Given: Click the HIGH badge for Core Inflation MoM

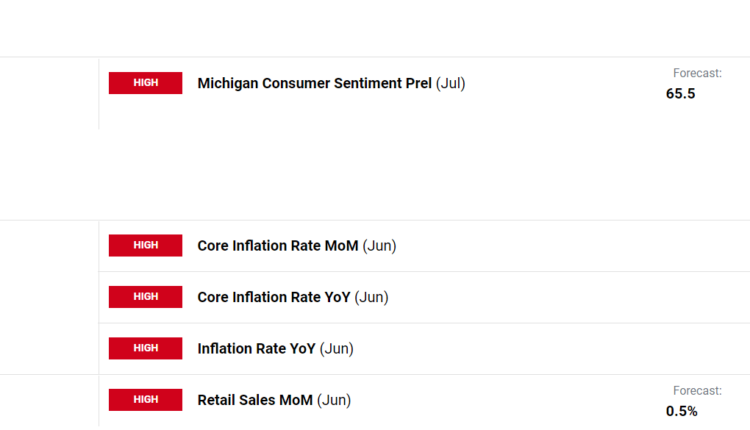Looking at the screenshot, I should (x=145, y=245).
